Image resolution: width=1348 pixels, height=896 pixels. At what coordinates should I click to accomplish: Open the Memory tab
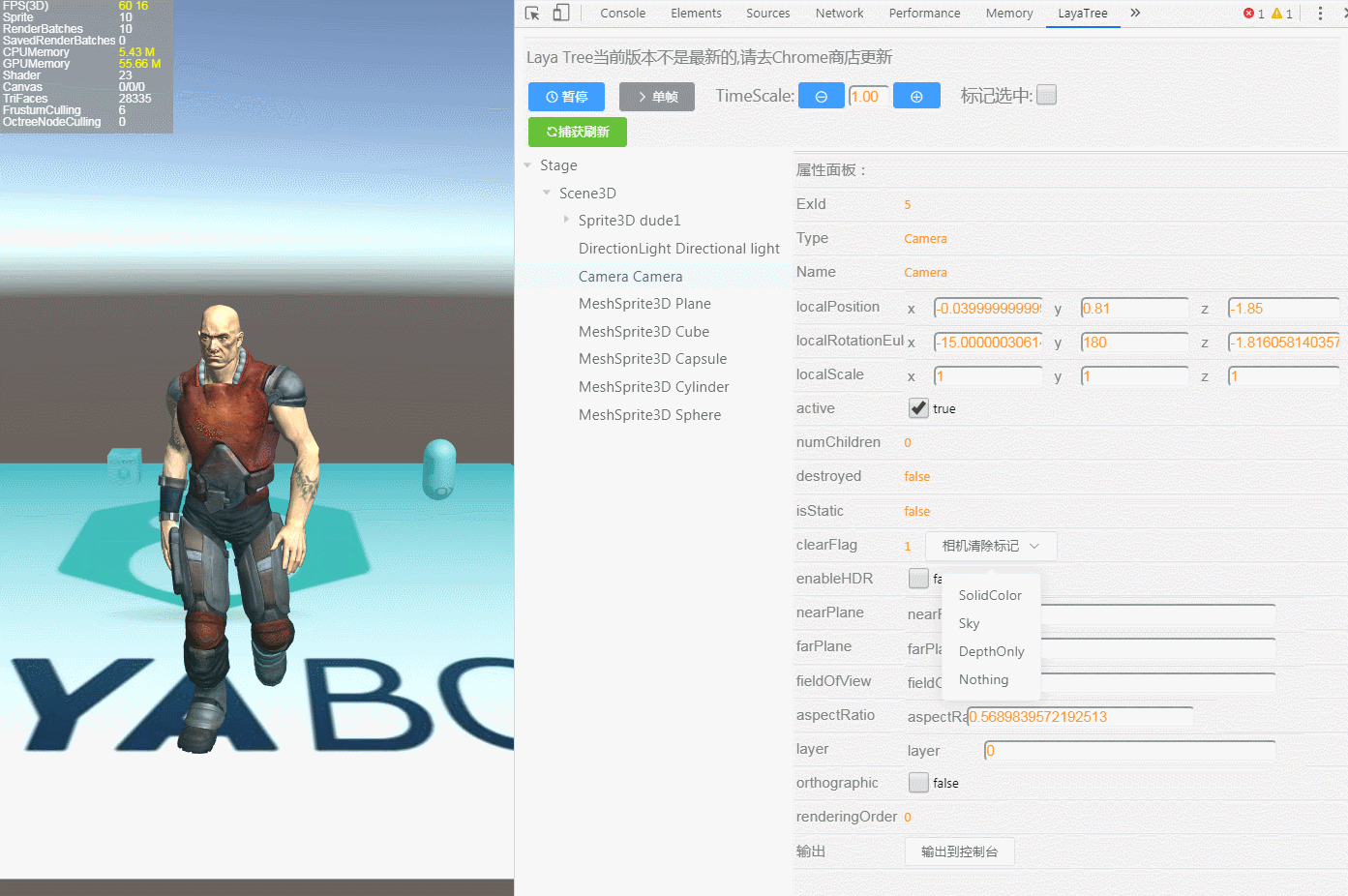click(x=1009, y=14)
